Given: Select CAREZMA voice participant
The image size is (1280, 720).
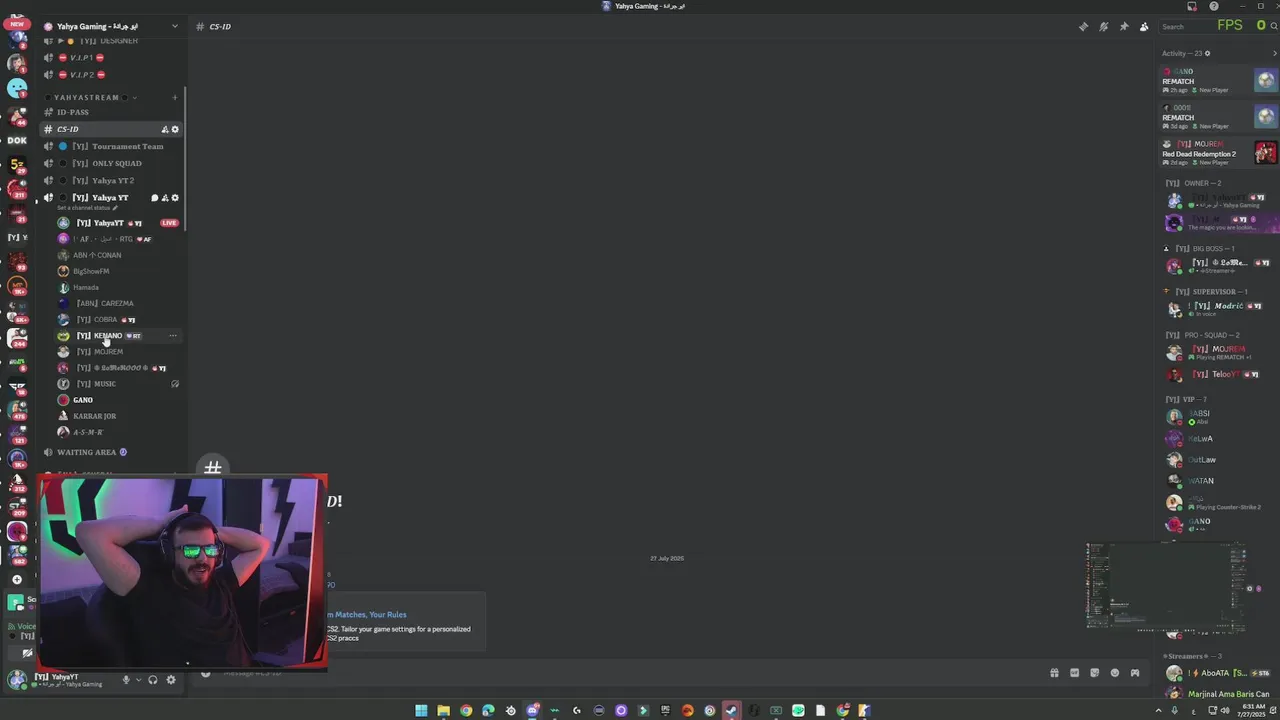Looking at the screenshot, I should pos(117,303).
